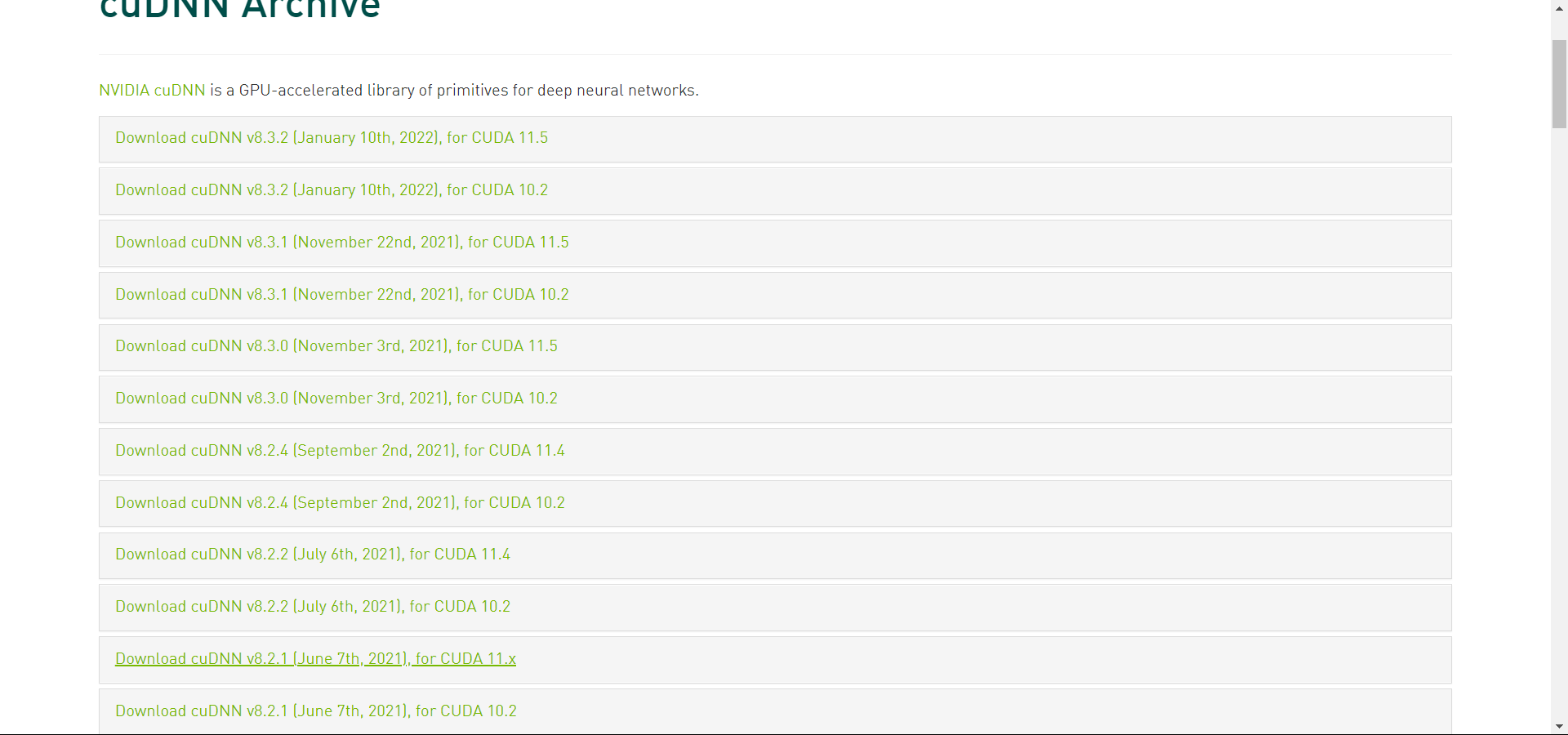Expand cuDNN v8.3.0 for CUDA 11.5

click(x=336, y=346)
